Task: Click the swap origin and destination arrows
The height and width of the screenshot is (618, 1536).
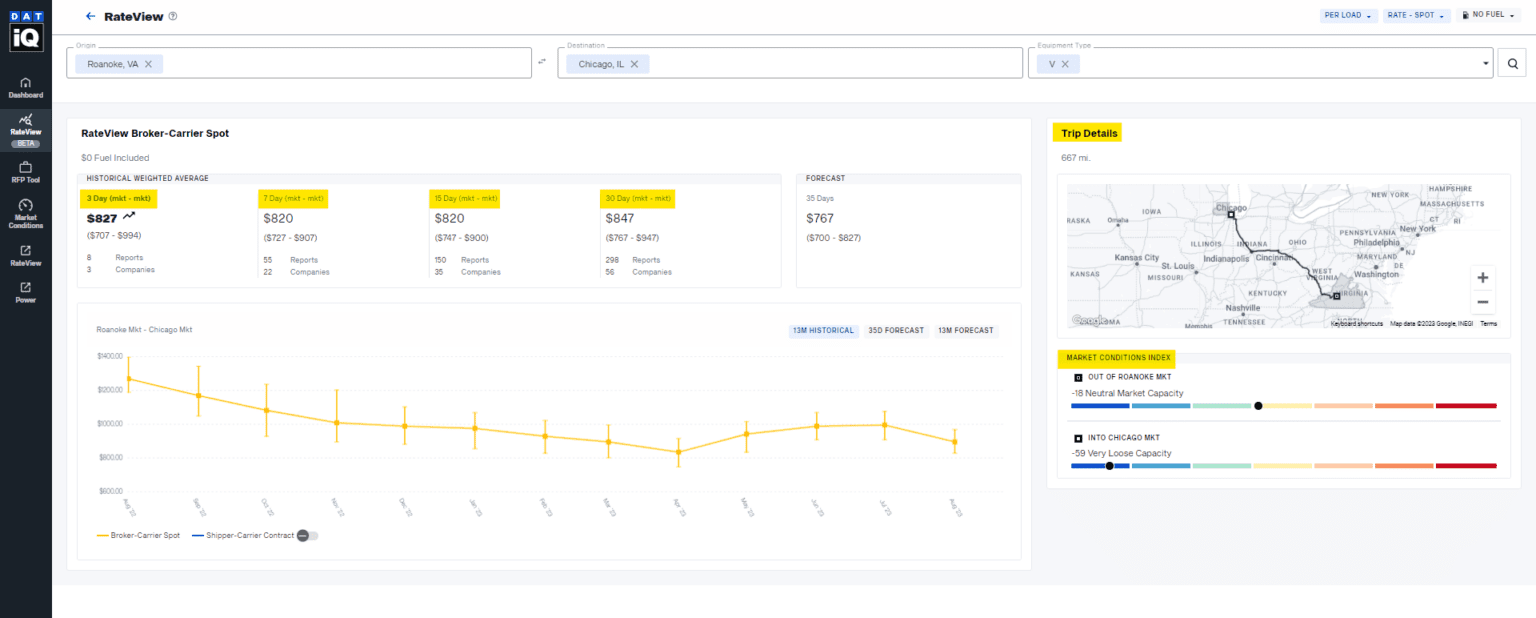Action: 541,61
